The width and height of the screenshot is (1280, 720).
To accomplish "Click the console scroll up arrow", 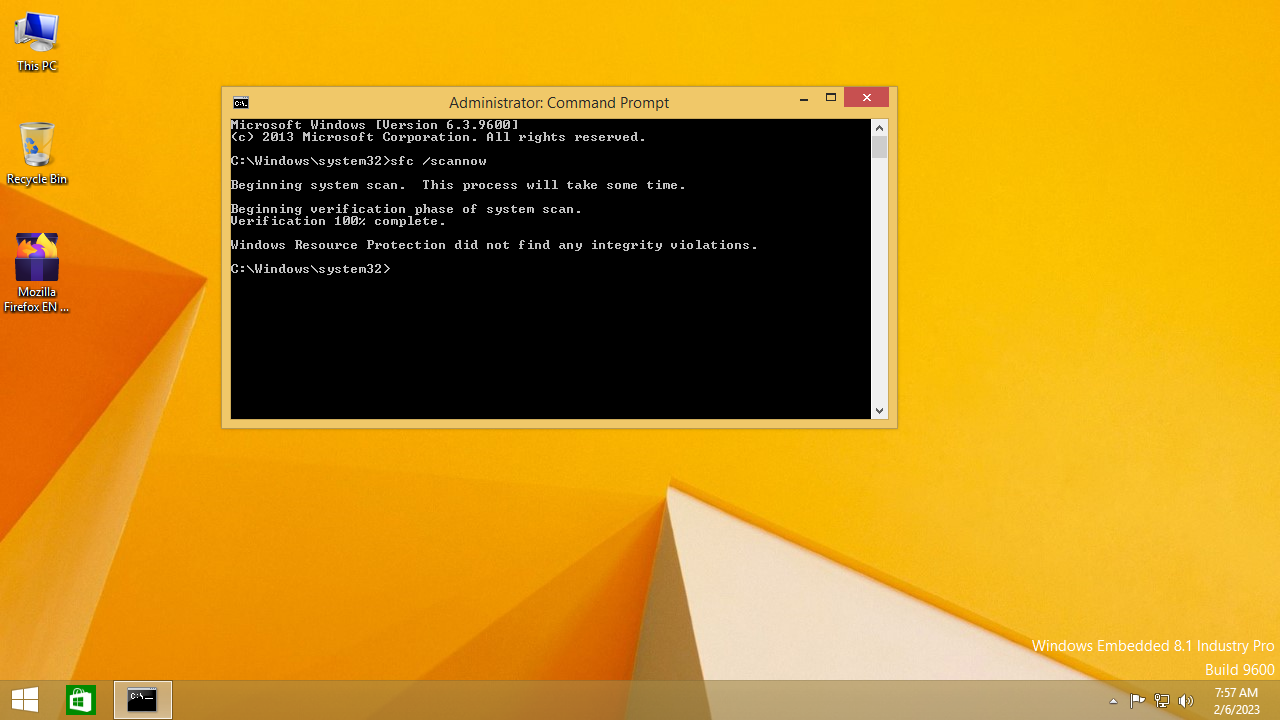I will click(x=880, y=128).
